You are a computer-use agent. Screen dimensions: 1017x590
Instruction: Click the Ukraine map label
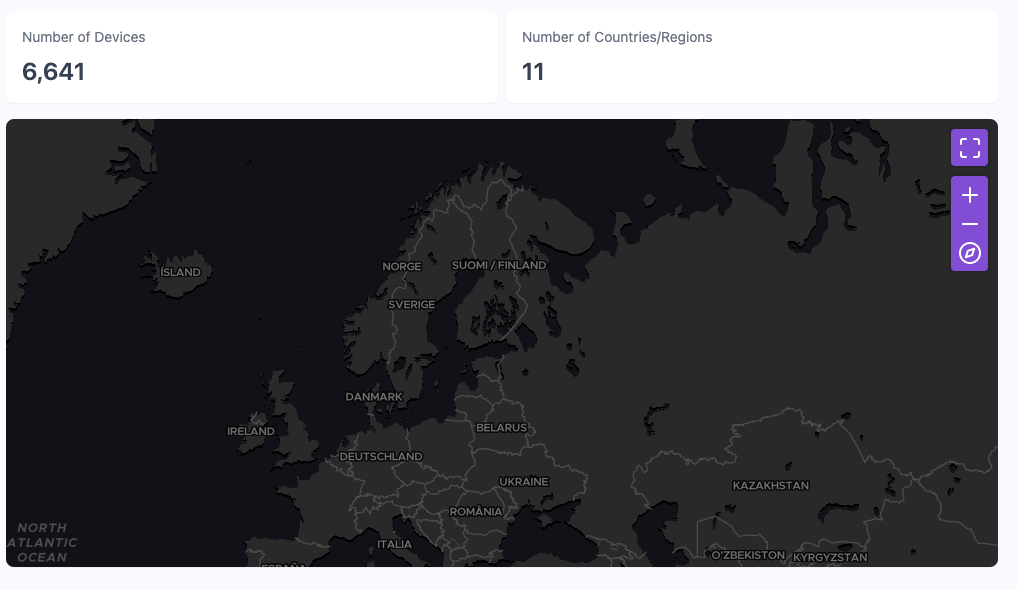(524, 482)
